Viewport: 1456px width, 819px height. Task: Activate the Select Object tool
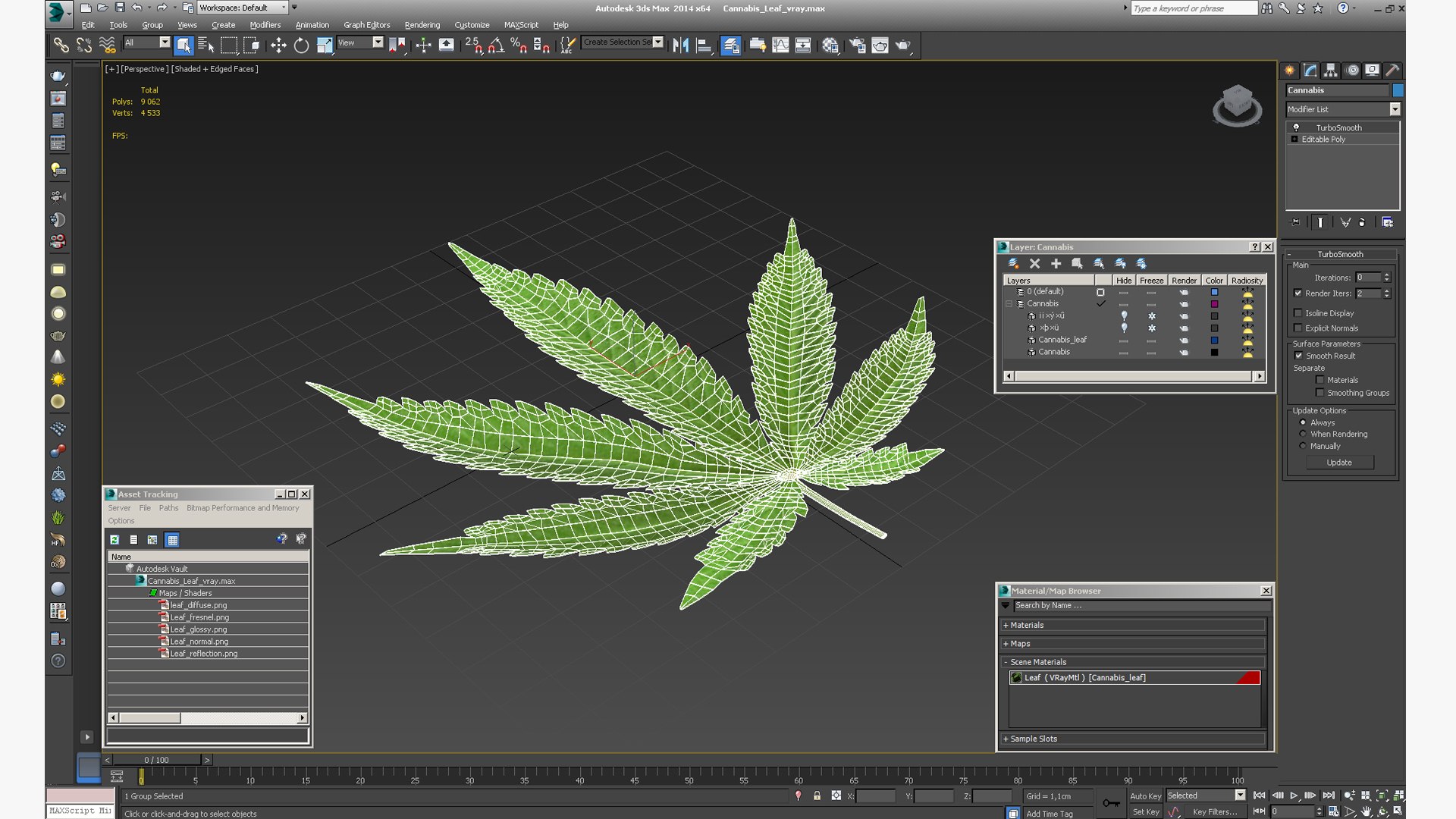183,45
